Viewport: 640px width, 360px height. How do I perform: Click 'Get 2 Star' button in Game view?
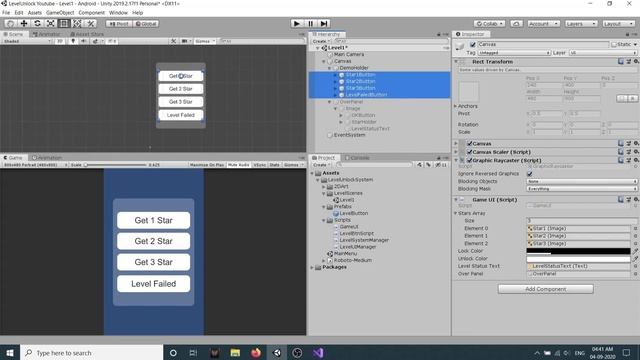tap(153, 241)
